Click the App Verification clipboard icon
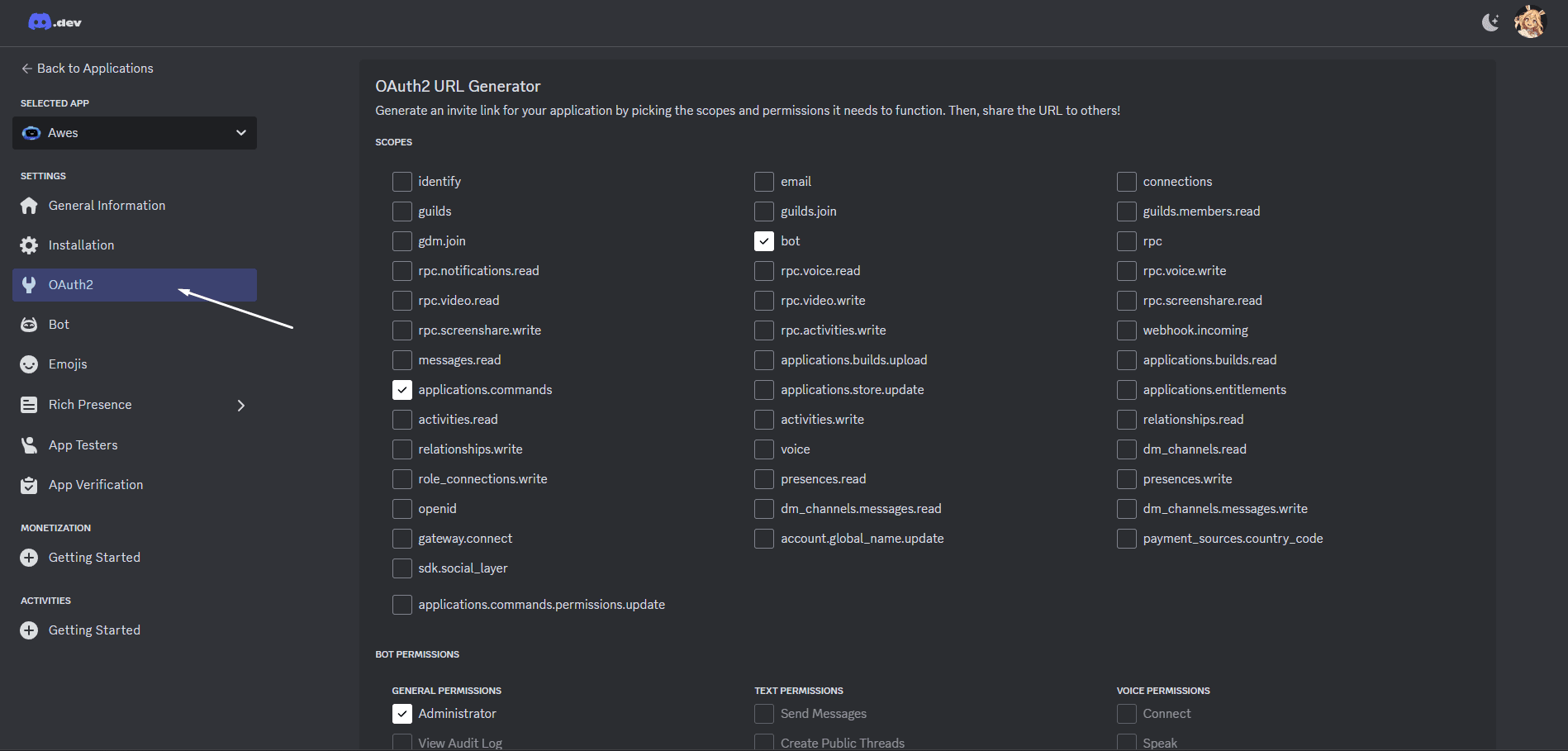The height and width of the screenshot is (751, 1568). click(29, 485)
